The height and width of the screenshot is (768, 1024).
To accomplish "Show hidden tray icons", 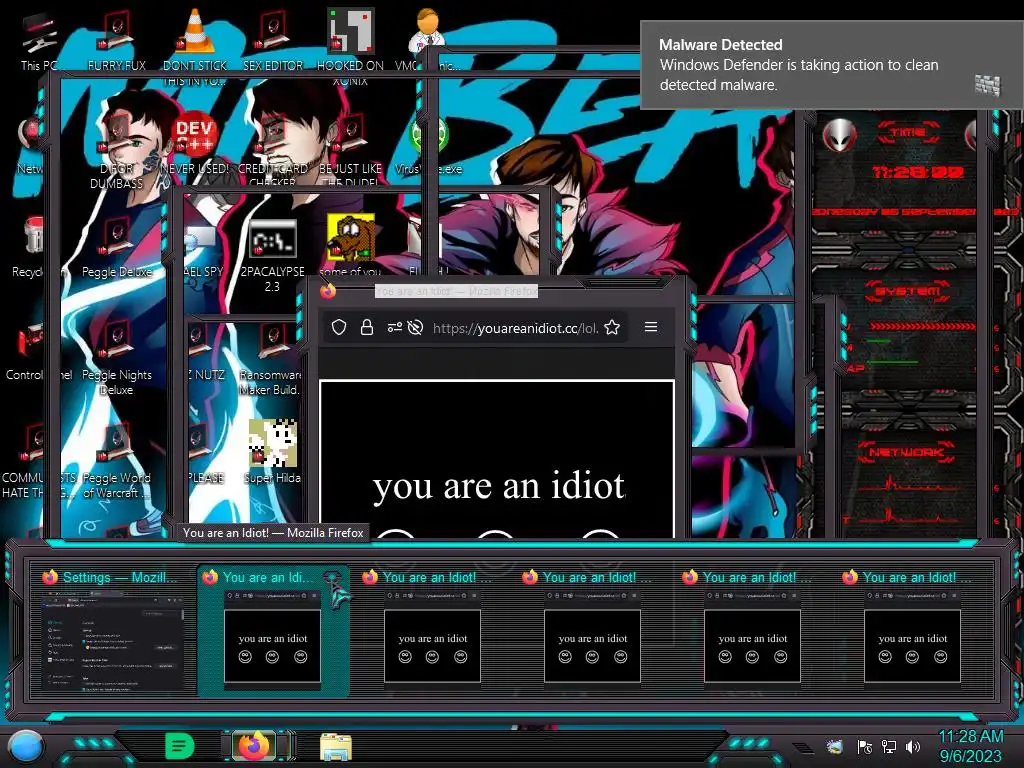I will pos(803,747).
